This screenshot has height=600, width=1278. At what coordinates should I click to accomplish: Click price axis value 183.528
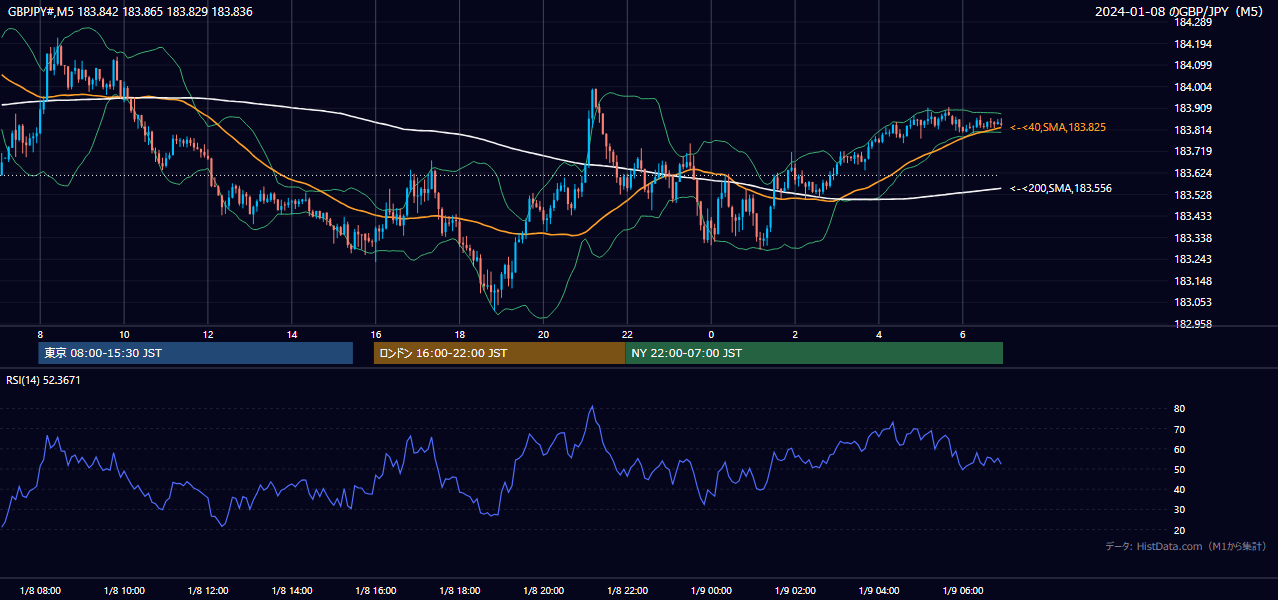coord(1193,195)
